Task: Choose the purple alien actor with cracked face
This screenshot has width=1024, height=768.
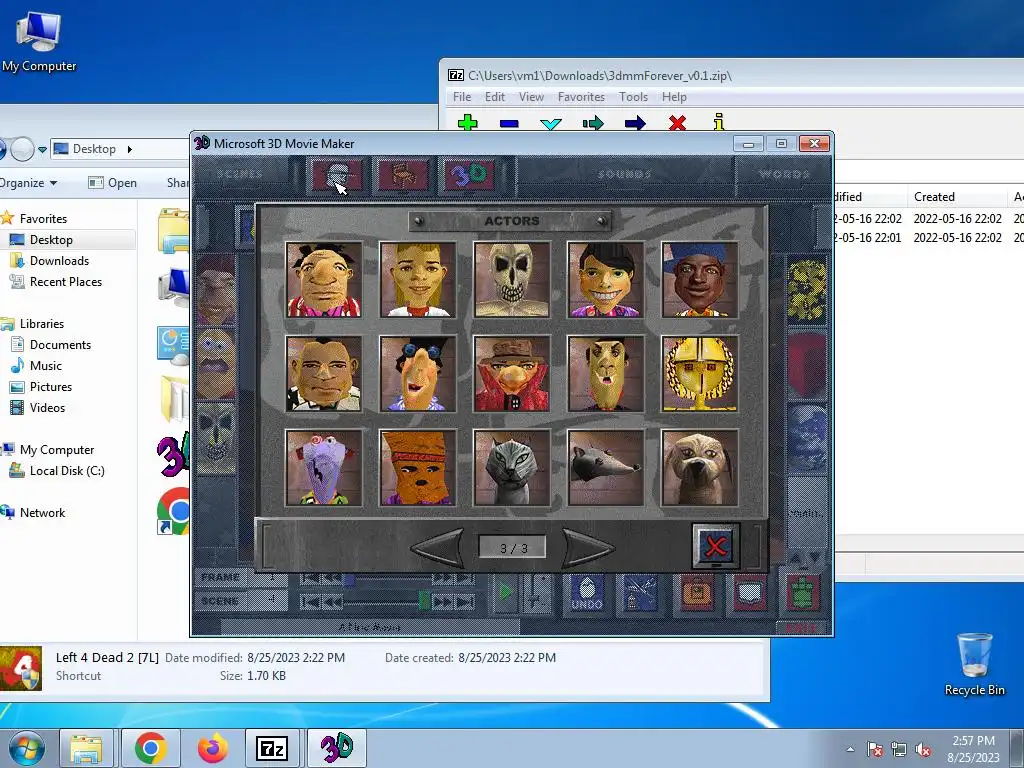Action: 323,468
